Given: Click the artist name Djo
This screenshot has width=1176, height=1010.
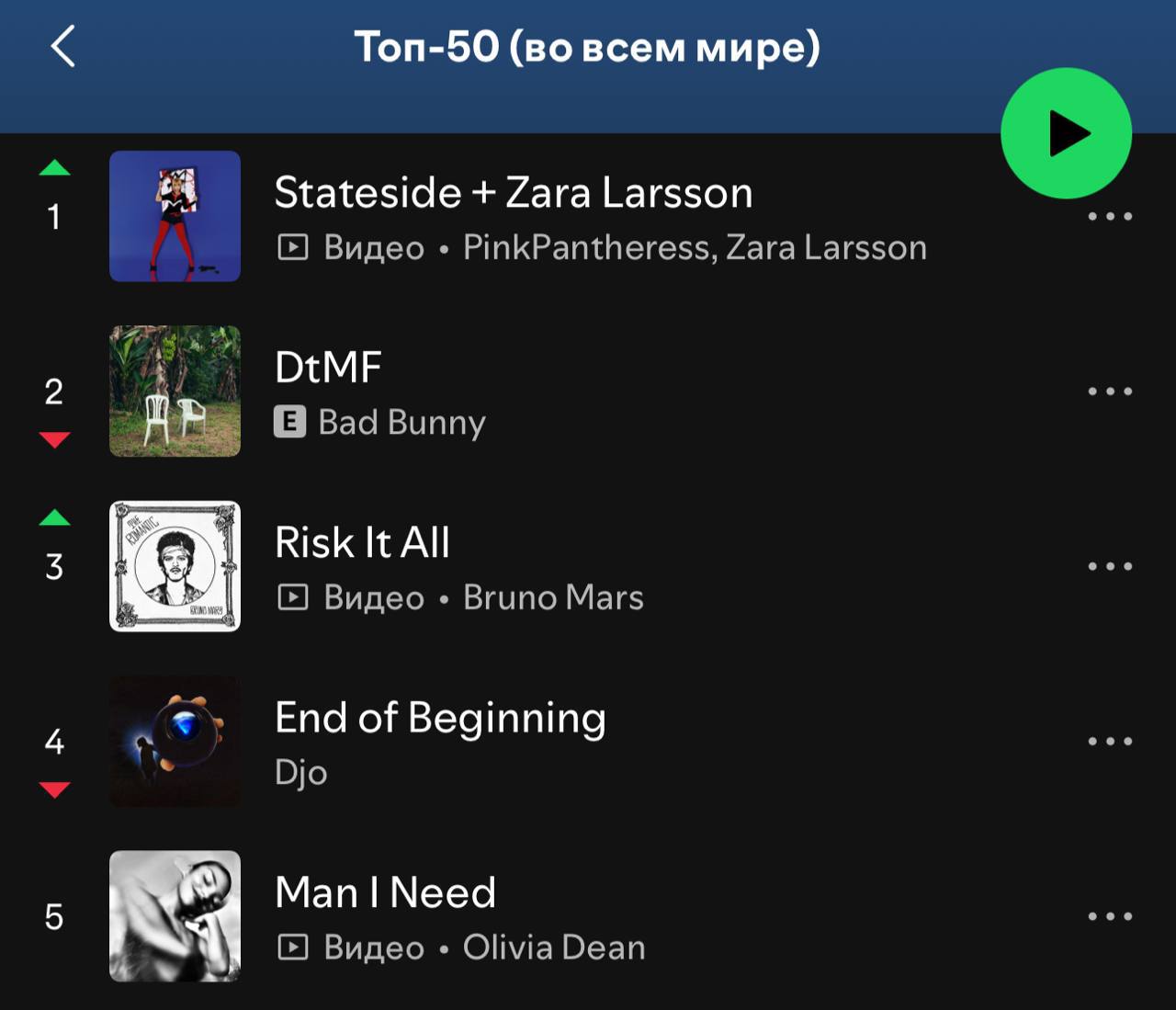Looking at the screenshot, I should [301, 773].
